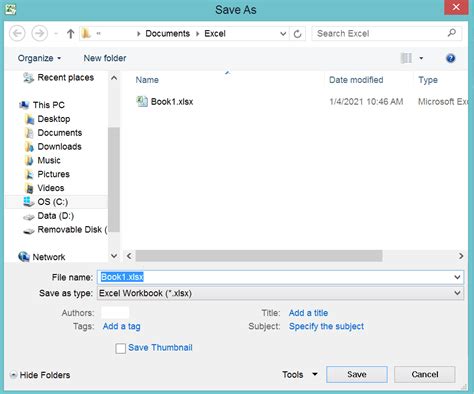Expand the File name dropdown arrow

(457, 277)
